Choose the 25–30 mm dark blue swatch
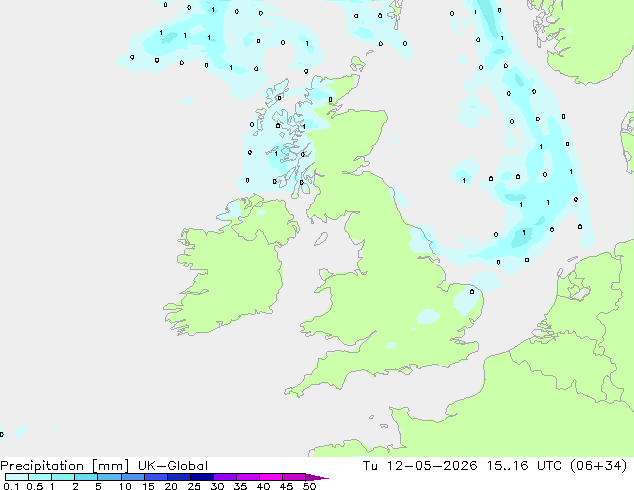This screenshot has width=634, height=490. [x=202, y=477]
